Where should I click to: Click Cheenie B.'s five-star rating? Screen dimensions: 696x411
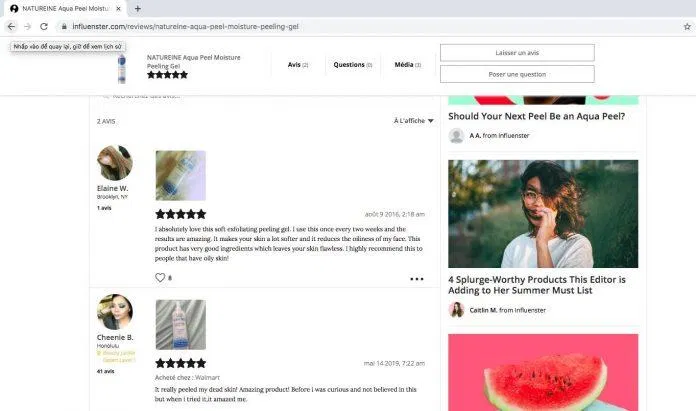click(x=181, y=364)
